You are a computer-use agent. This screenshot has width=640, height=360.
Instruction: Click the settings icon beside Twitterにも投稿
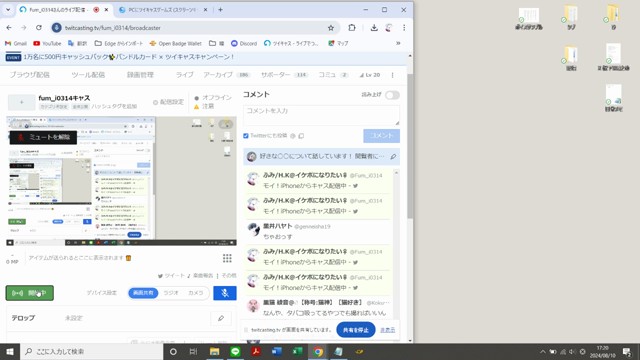pos(293,136)
